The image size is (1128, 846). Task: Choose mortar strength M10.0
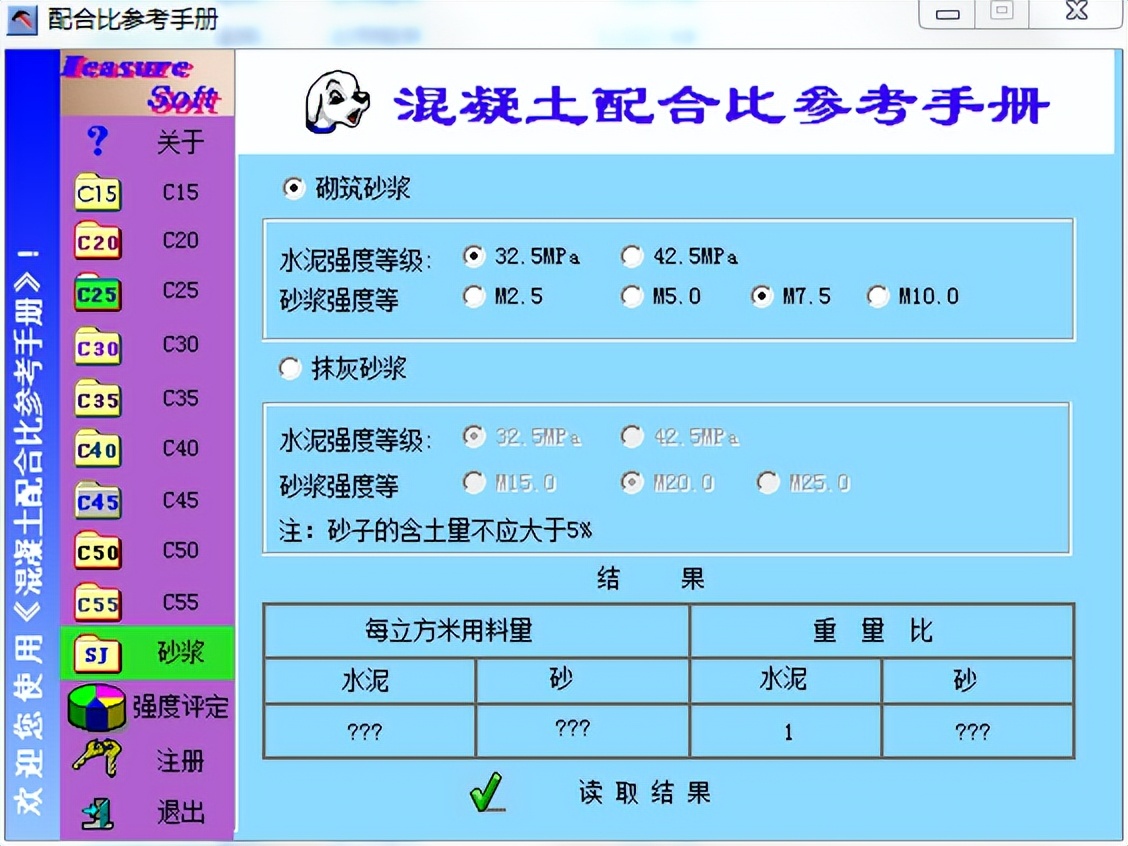coord(877,296)
